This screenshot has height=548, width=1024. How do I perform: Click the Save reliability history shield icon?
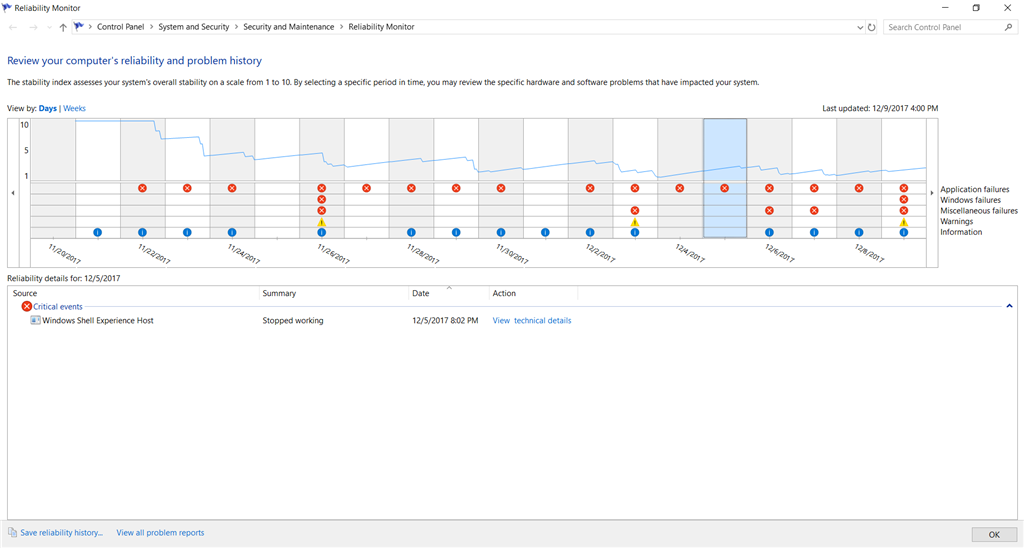12,533
